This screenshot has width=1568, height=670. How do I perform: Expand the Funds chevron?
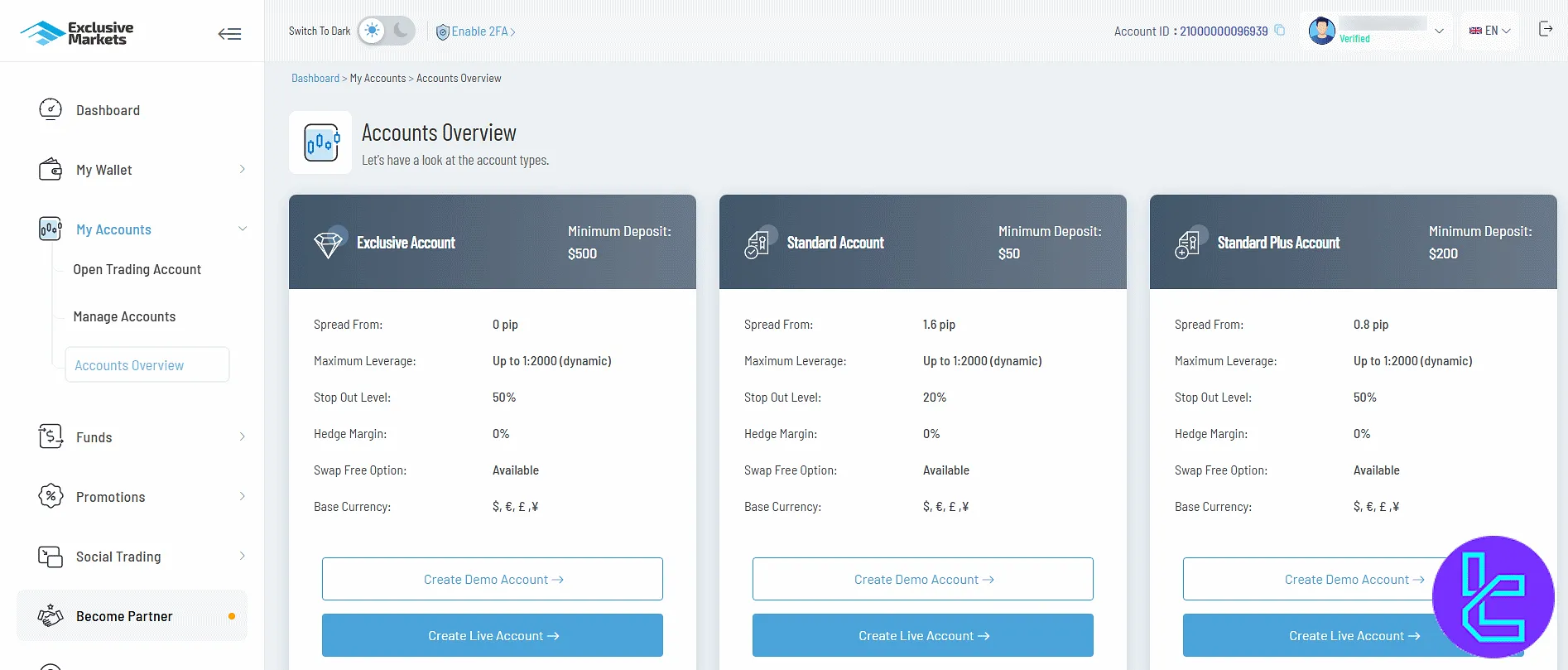click(243, 436)
